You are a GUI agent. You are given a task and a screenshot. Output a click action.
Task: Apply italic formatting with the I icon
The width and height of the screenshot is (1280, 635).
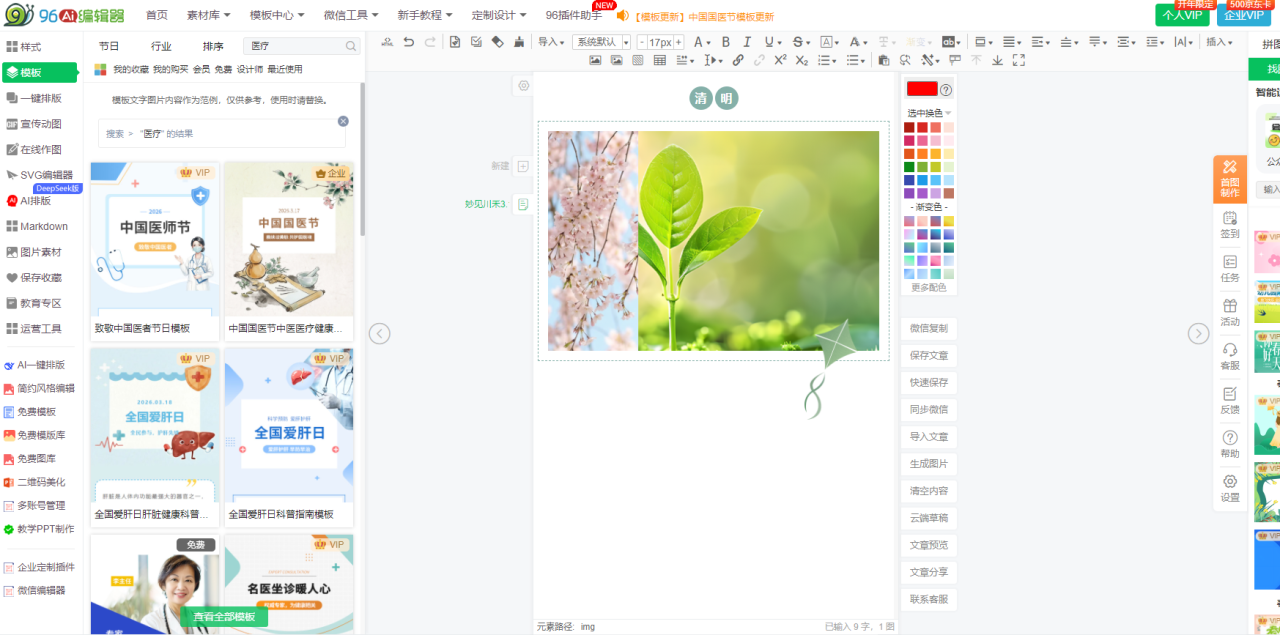pyautogui.click(x=746, y=42)
